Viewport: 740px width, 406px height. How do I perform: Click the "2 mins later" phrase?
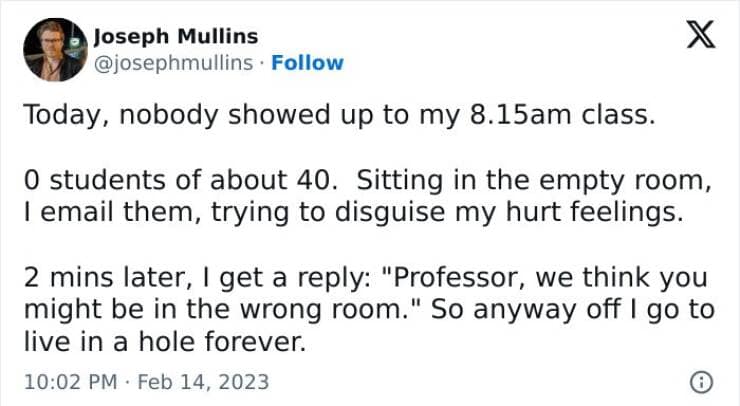coord(91,276)
